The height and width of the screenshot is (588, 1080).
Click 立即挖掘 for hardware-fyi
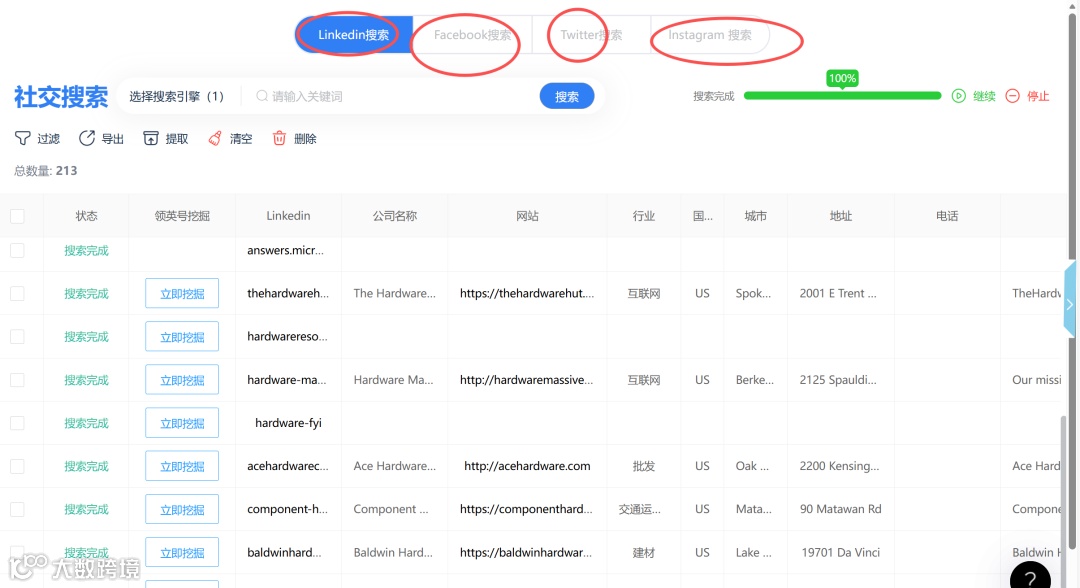coord(182,423)
